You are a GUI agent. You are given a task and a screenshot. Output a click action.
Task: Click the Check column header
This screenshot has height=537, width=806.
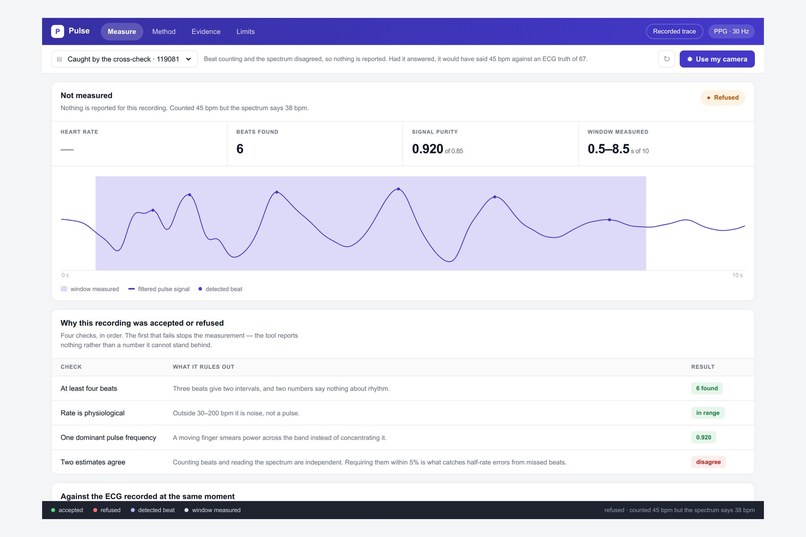71,367
